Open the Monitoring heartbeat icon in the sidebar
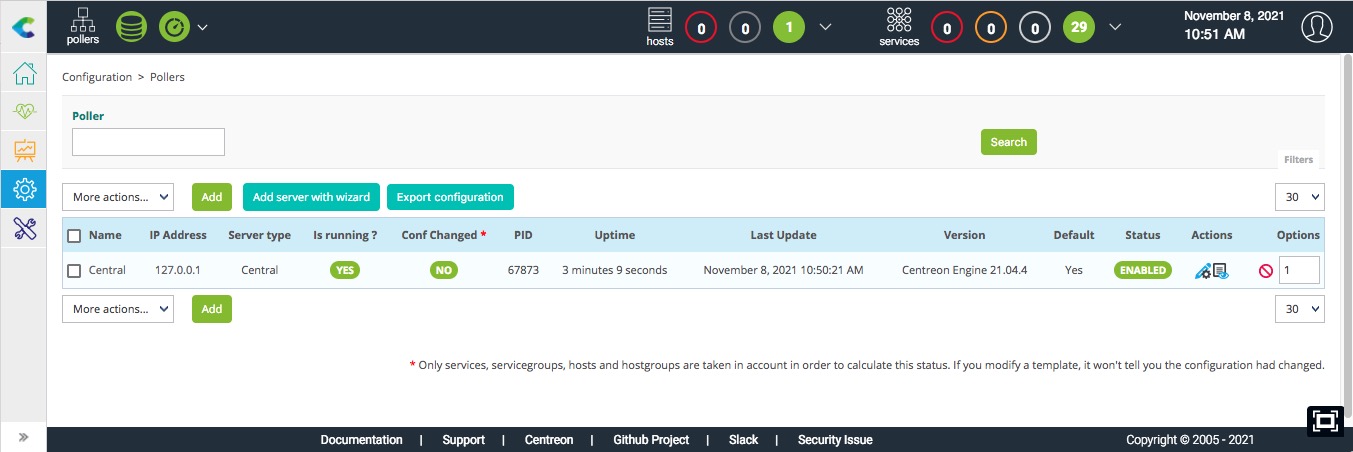Viewport: 1353px width, 452px height. (x=24, y=112)
